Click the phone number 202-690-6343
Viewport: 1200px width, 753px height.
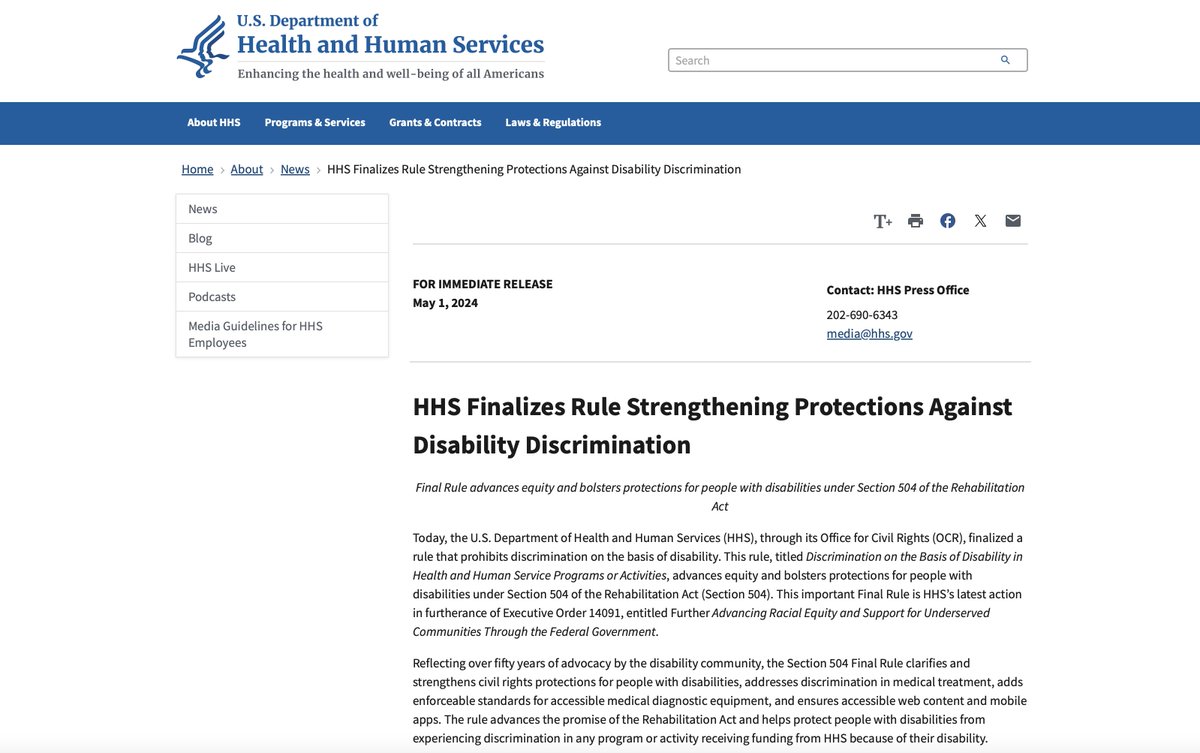coord(862,314)
